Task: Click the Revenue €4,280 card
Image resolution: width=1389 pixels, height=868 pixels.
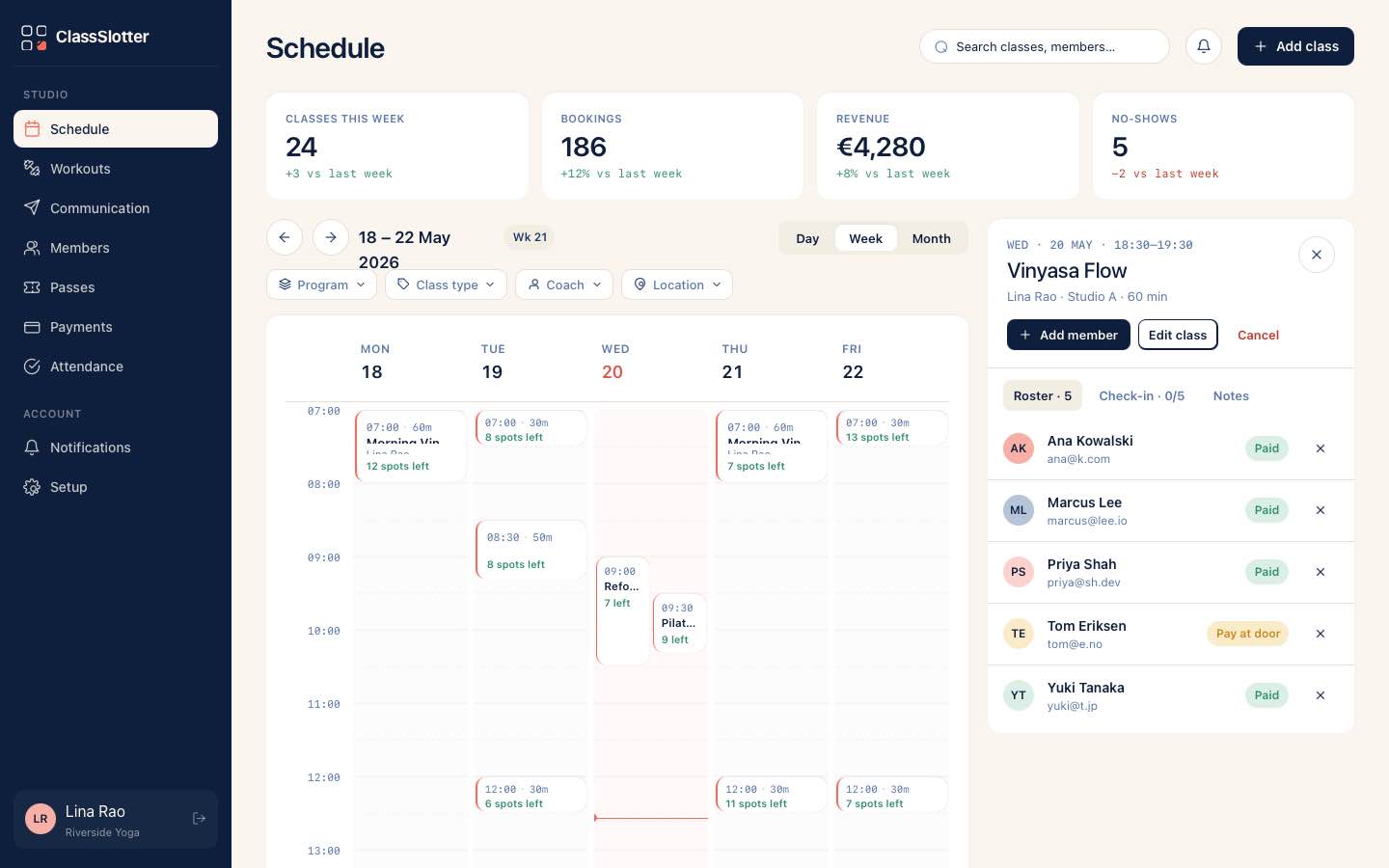Action: (948, 146)
